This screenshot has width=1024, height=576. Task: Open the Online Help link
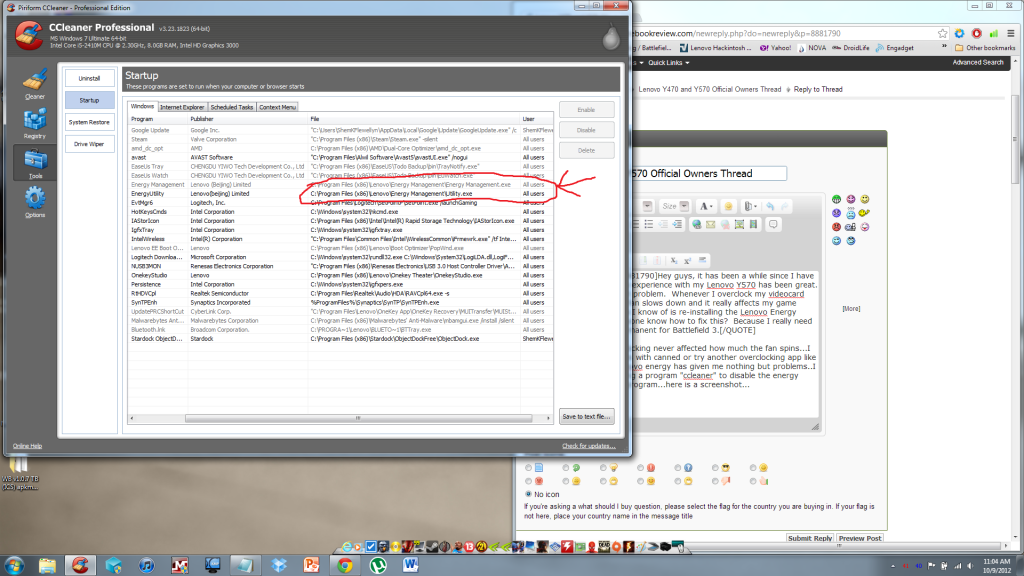coord(27,446)
